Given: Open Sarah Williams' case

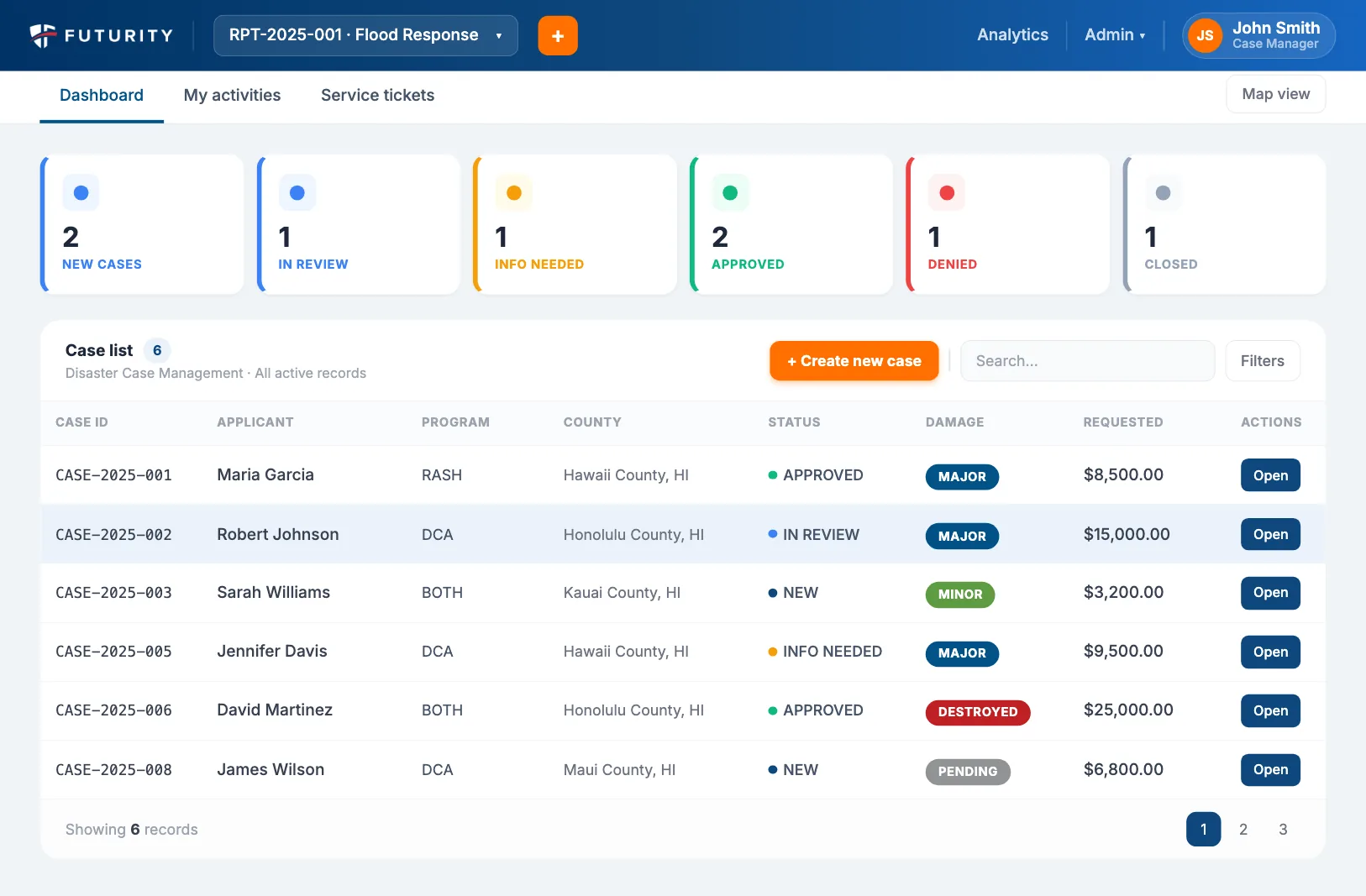Looking at the screenshot, I should (x=1270, y=593).
